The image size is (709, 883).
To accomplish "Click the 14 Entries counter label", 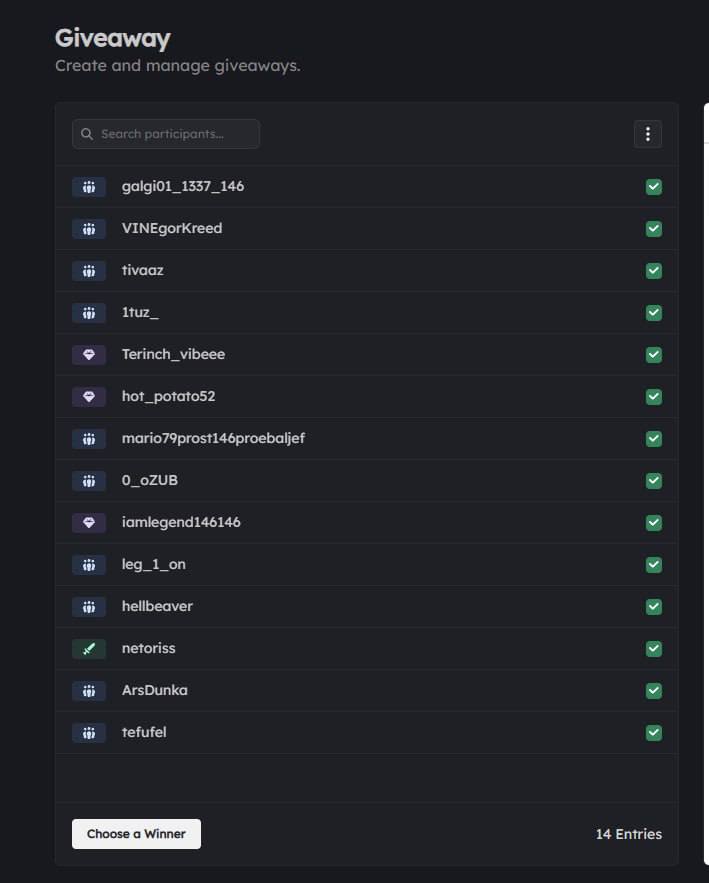I will pos(628,834).
